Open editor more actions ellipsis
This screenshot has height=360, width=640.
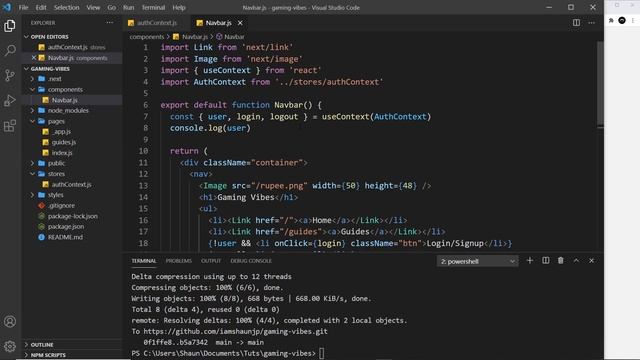pos(591,23)
